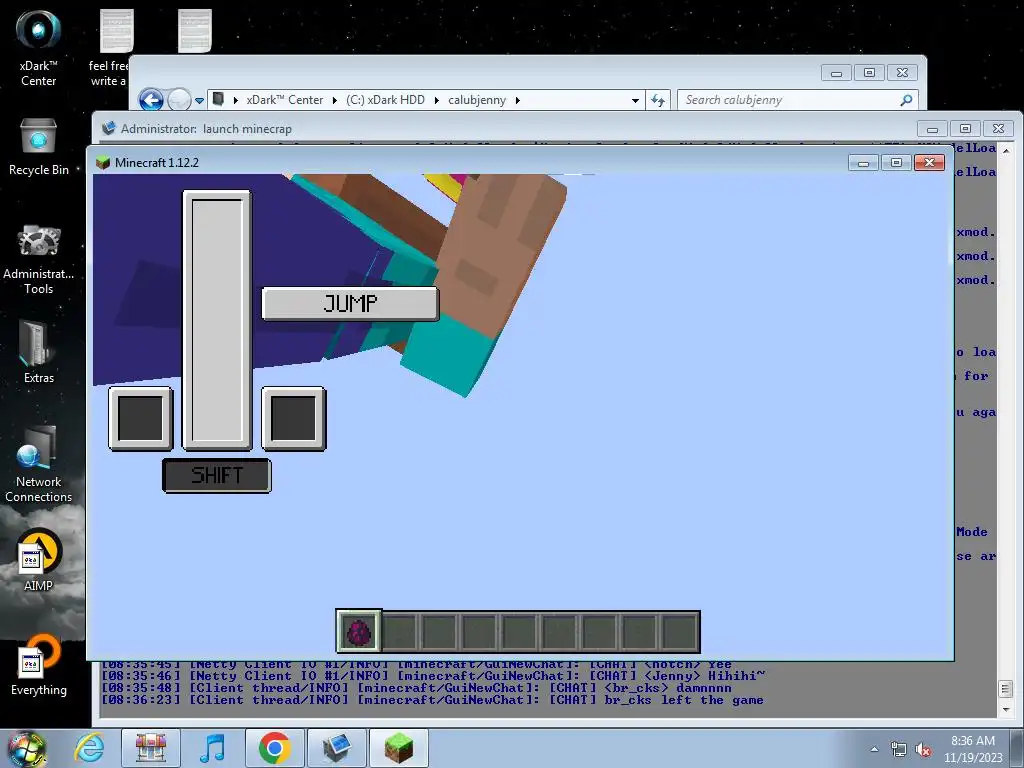Refresh the Explorer folder view

click(658, 100)
